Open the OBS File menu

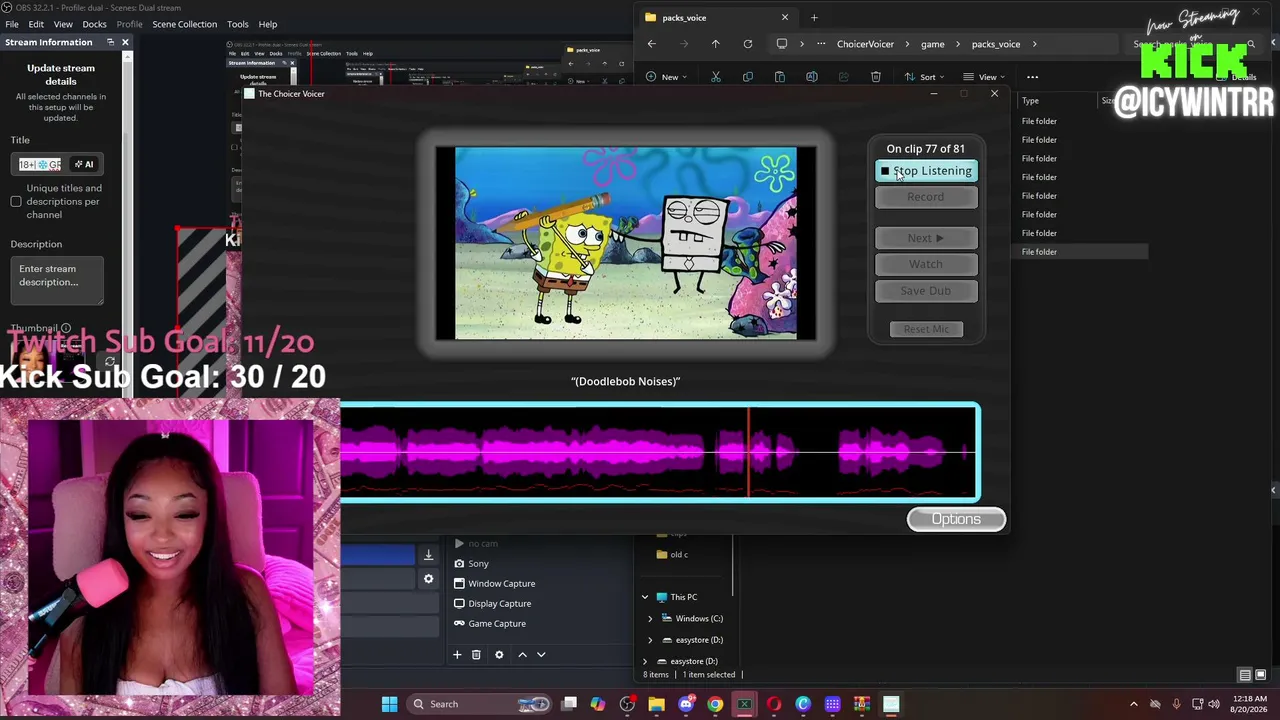(x=12, y=24)
